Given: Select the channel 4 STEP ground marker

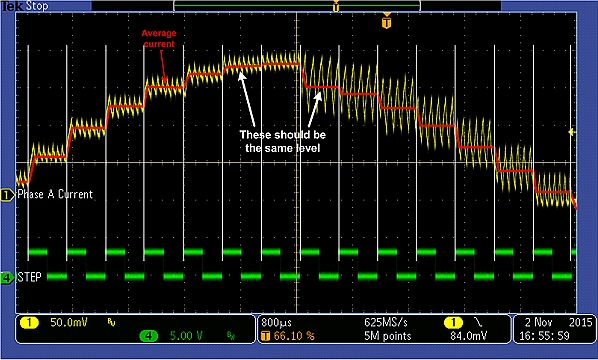Looking at the screenshot, I should pyautogui.click(x=6, y=278).
